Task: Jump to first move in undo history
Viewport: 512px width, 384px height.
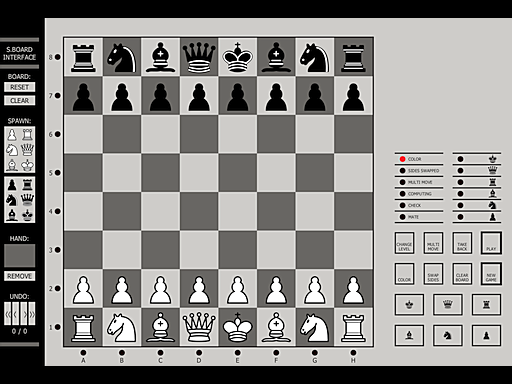Action: [x=8, y=314]
